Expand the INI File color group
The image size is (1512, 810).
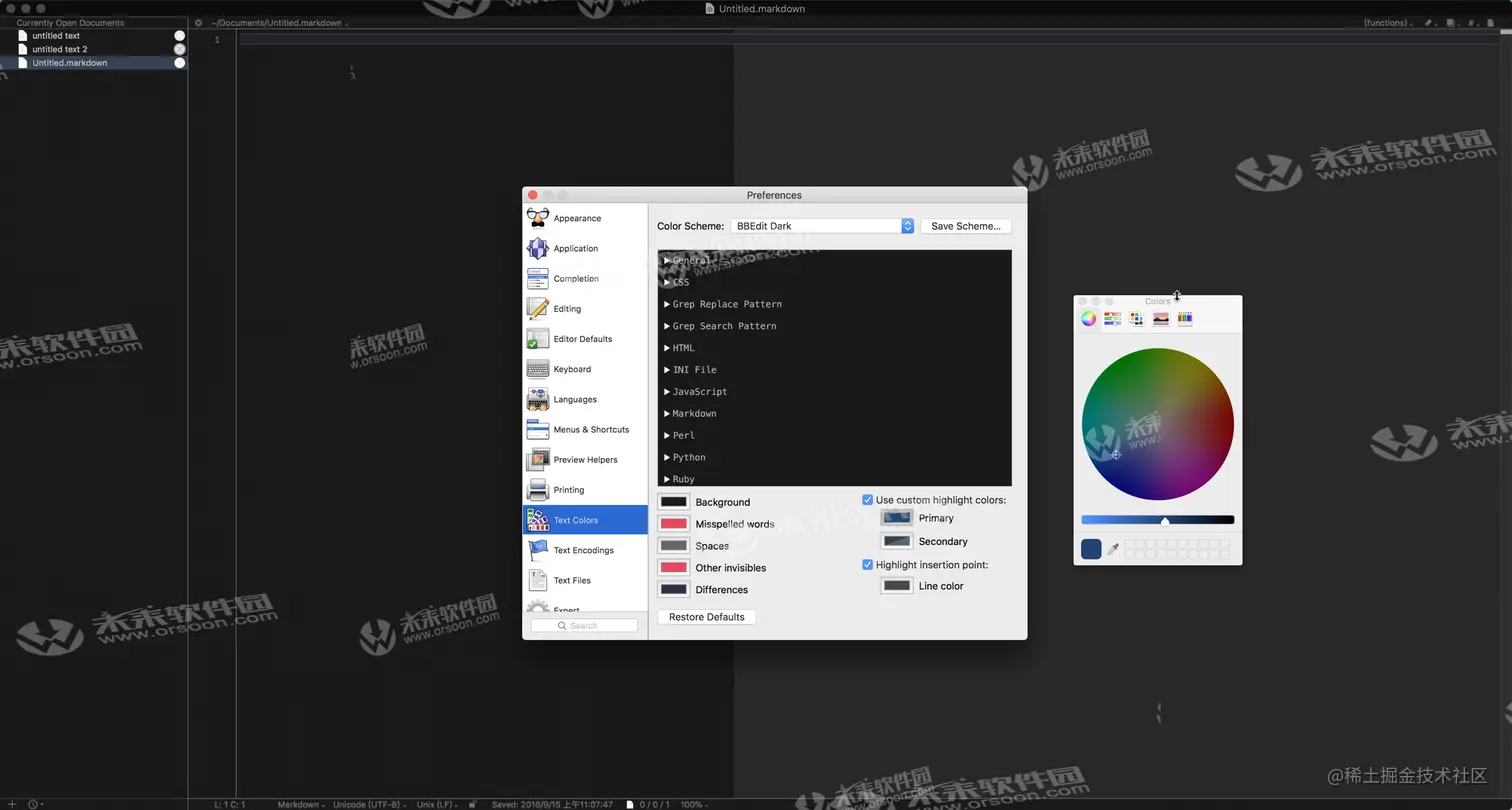667,370
